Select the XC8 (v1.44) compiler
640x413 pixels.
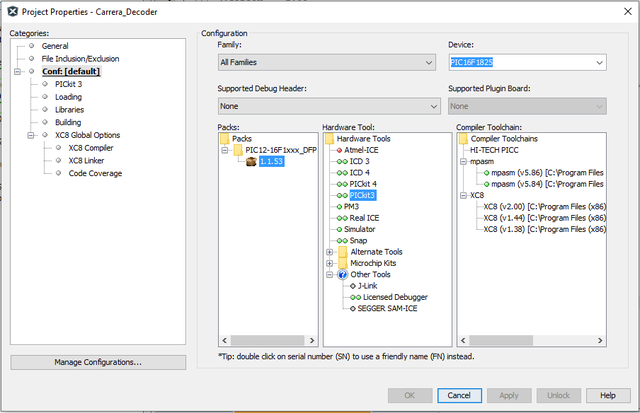(x=544, y=218)
